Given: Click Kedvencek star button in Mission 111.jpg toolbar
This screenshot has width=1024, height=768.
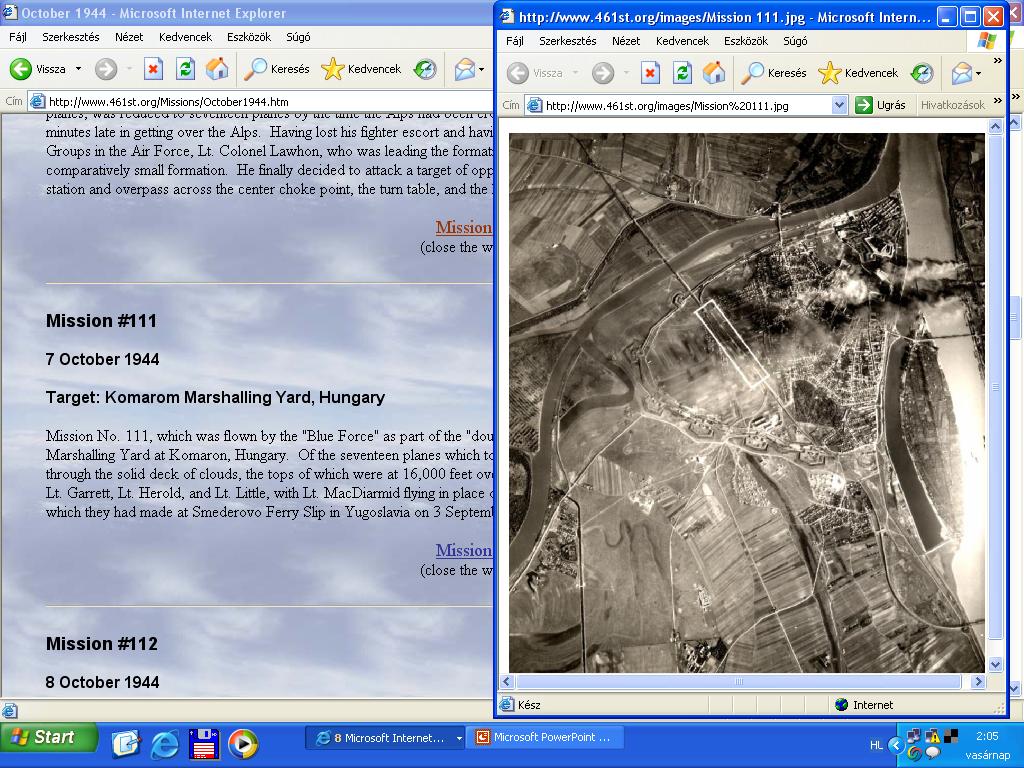Looking at the screenshot, I should 858,72.
